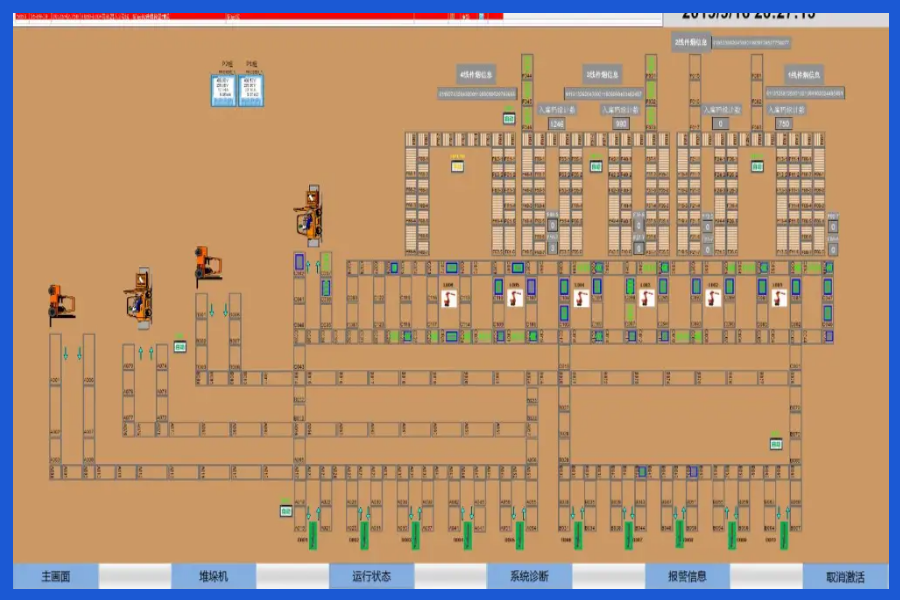Go to the 运行状态 tab
This screenshot has width=900, height=600.
tap(371, 577)
